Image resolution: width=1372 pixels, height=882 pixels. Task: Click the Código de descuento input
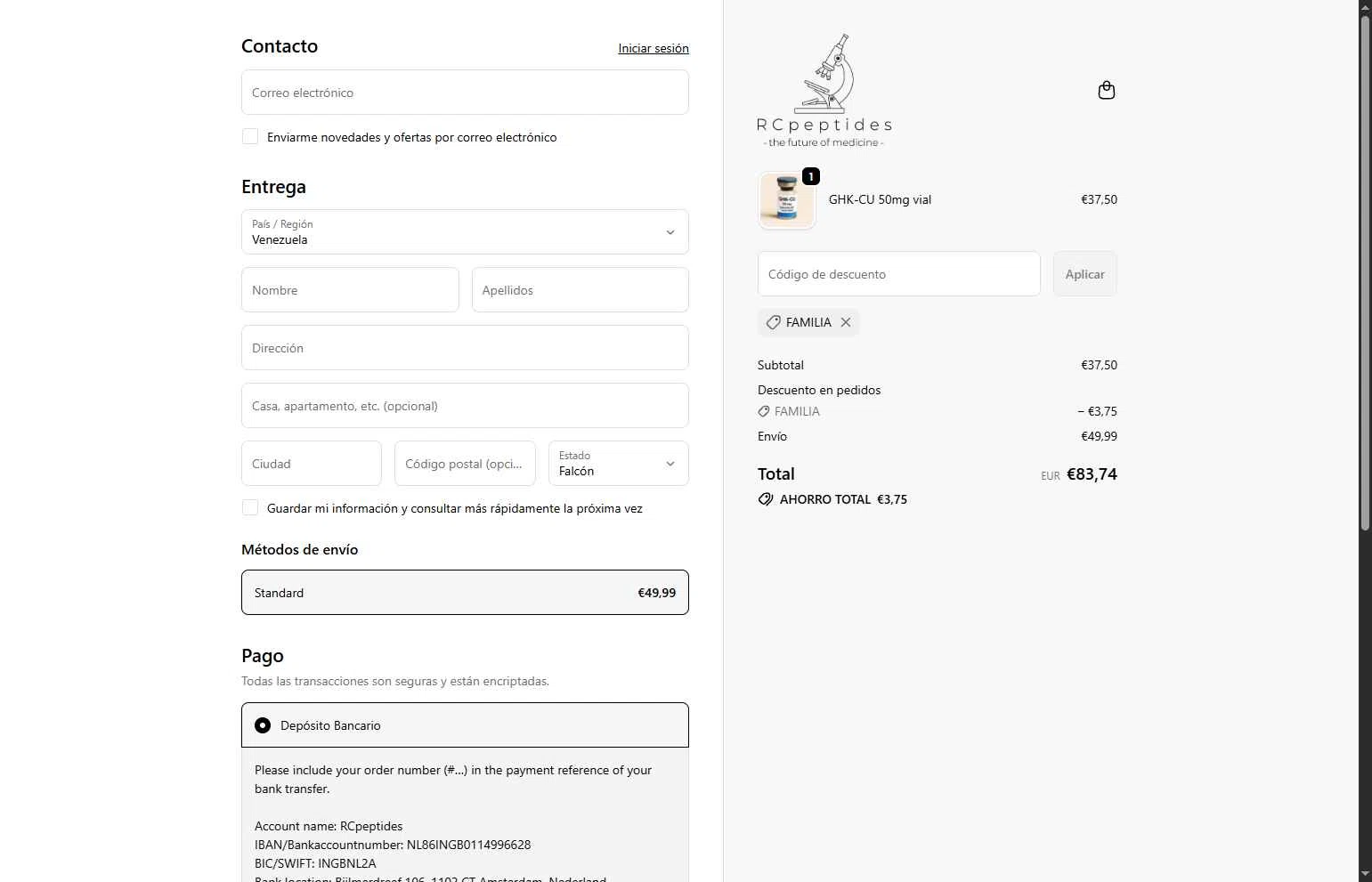pos(899,274)
